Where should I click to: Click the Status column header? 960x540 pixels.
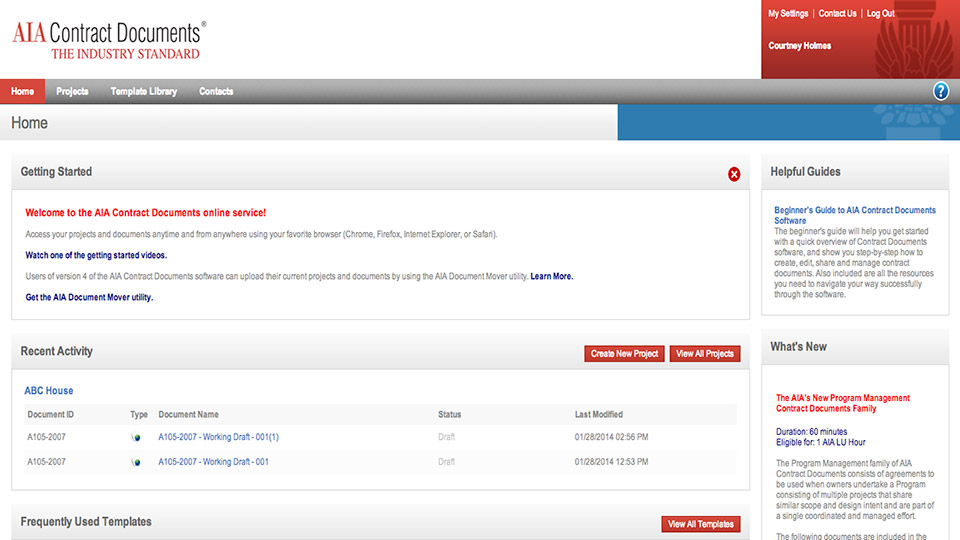coord(449,414)
